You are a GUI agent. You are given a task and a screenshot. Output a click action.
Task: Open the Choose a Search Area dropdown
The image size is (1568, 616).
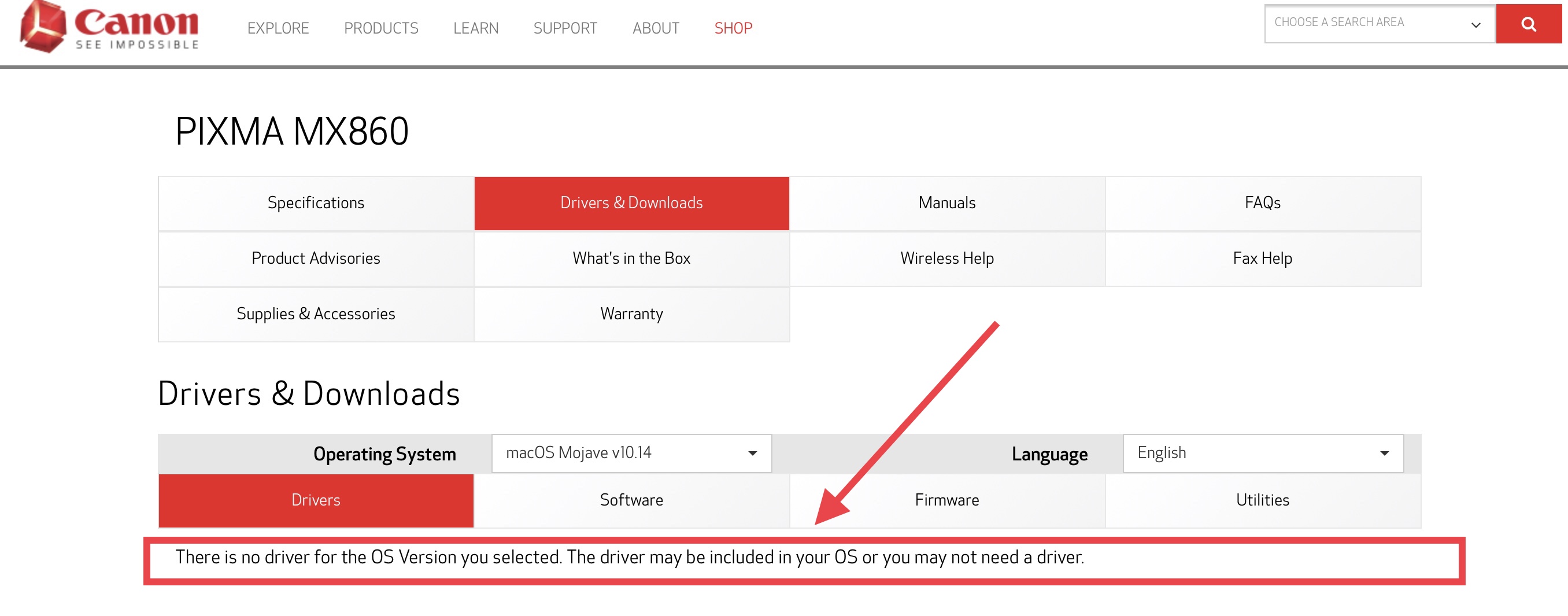point(1380,24)
